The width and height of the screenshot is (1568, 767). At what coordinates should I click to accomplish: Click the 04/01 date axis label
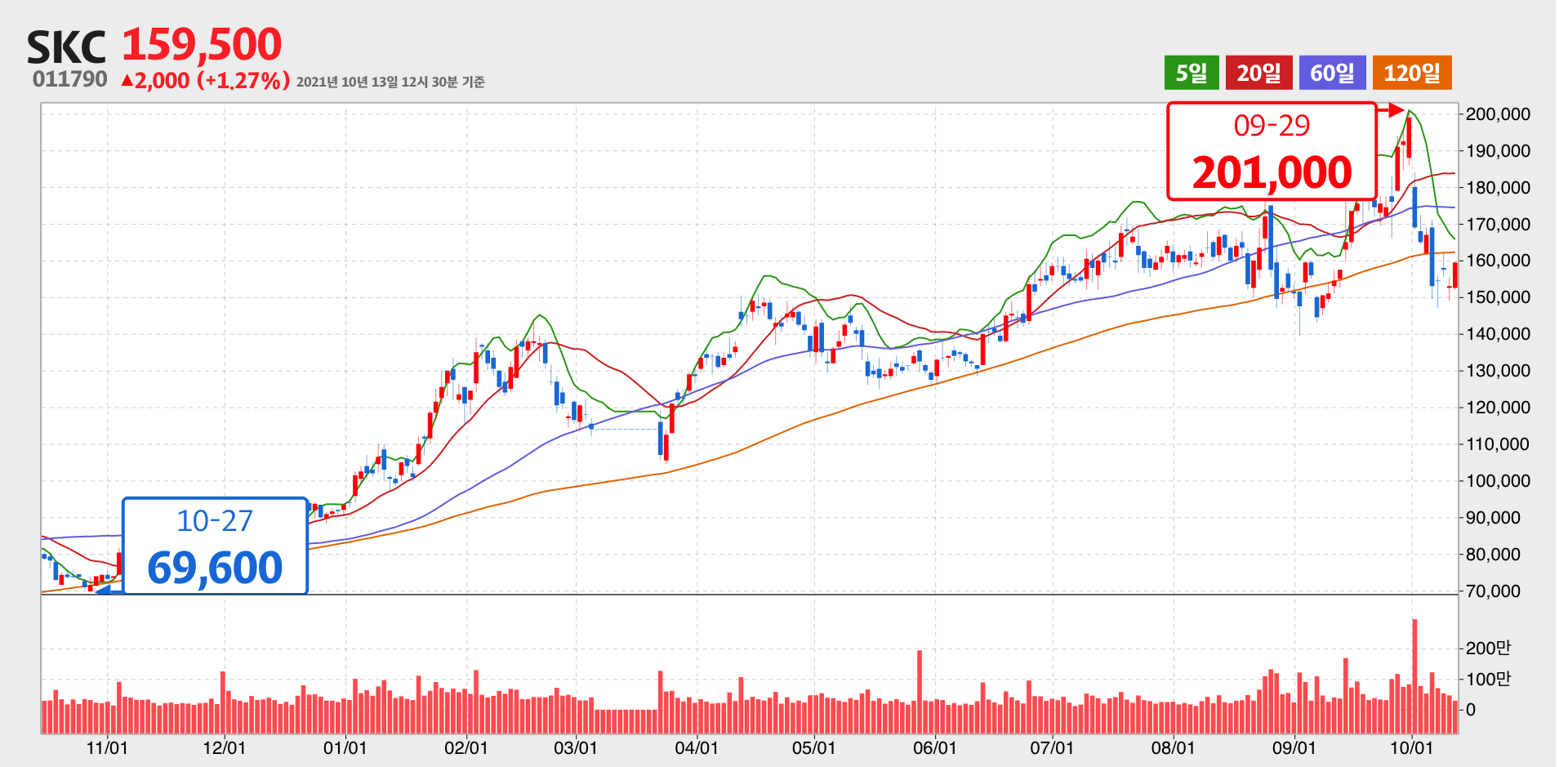point(697,747)
